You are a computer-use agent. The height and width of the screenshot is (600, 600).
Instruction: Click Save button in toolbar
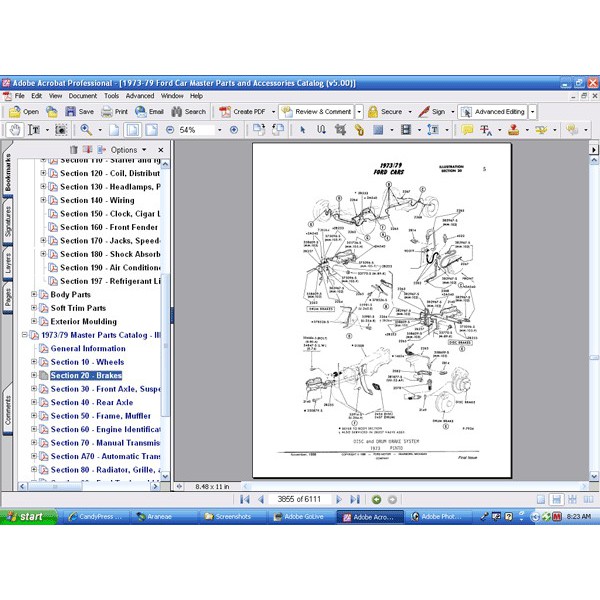[79, 112]
